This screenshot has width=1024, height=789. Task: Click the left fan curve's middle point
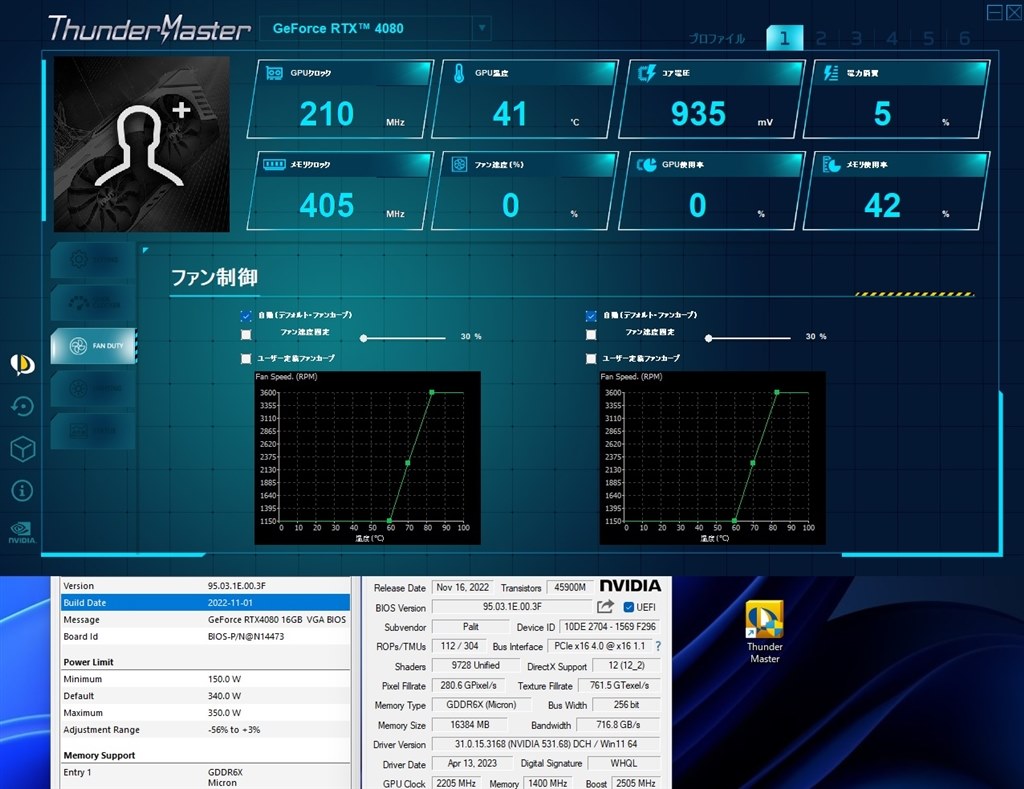coord(408,463)
